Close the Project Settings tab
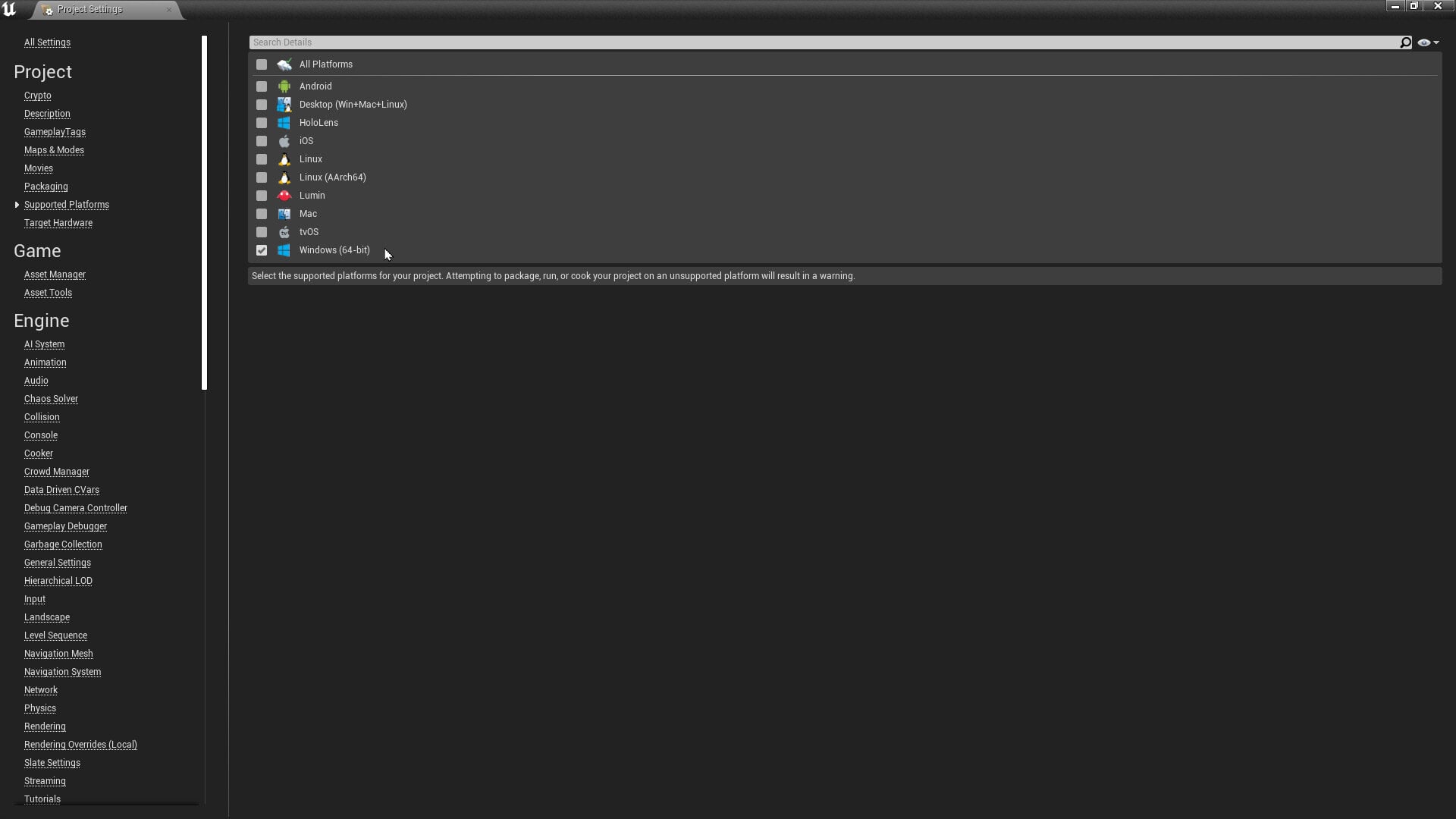The image size is (1456, 819). point(168,10)
